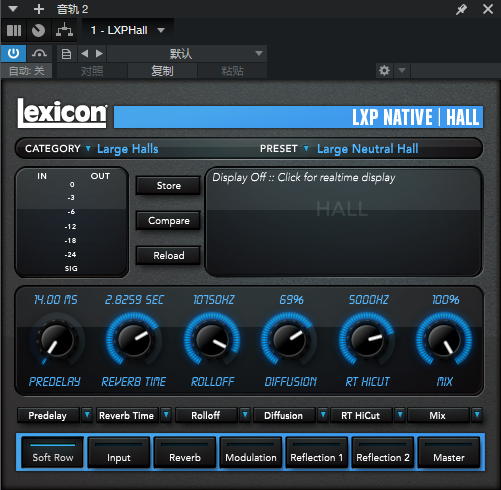Open the window menu triangle at top-left
501x490 pixels.
[x=13, y=9]
